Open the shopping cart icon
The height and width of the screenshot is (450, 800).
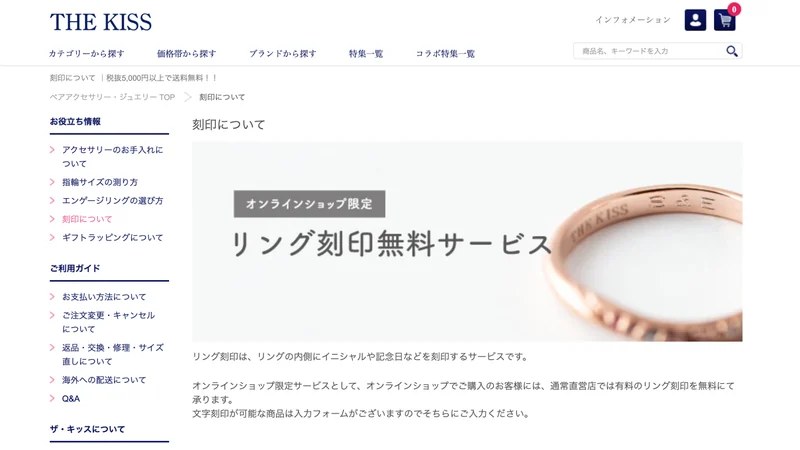click(x=724, y=20)
